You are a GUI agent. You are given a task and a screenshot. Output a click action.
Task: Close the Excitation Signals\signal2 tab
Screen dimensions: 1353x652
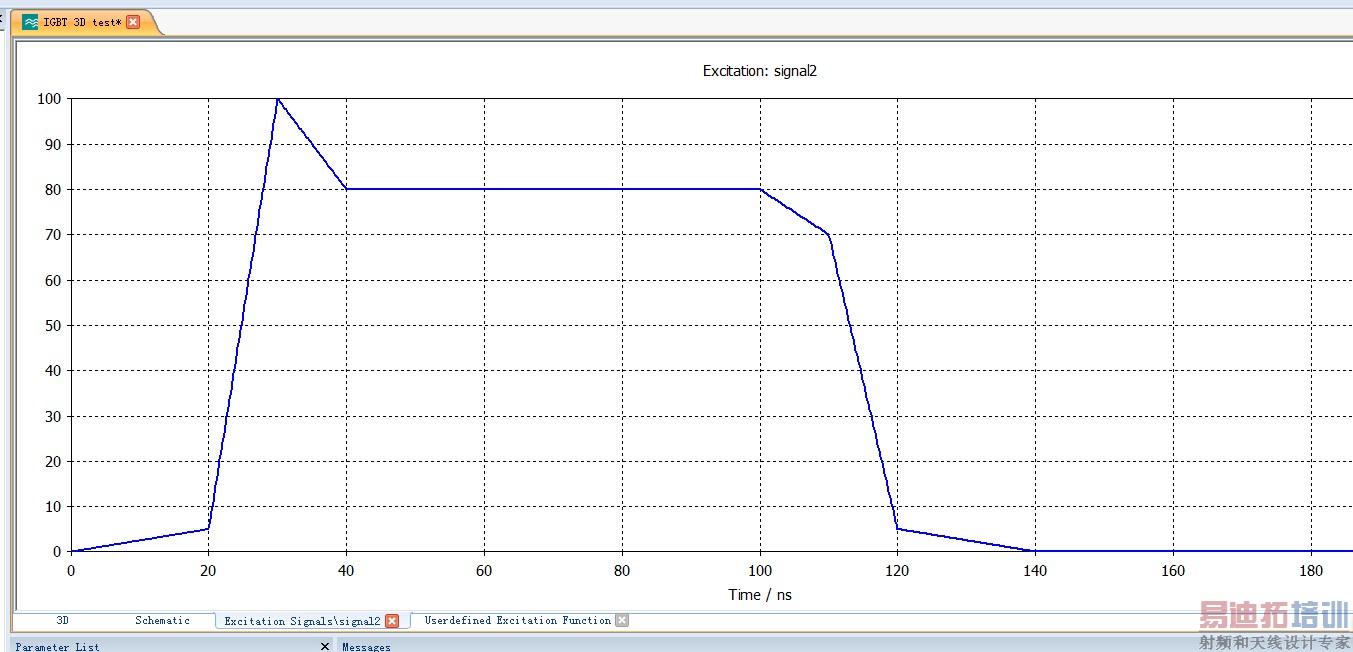coord(392,621)
